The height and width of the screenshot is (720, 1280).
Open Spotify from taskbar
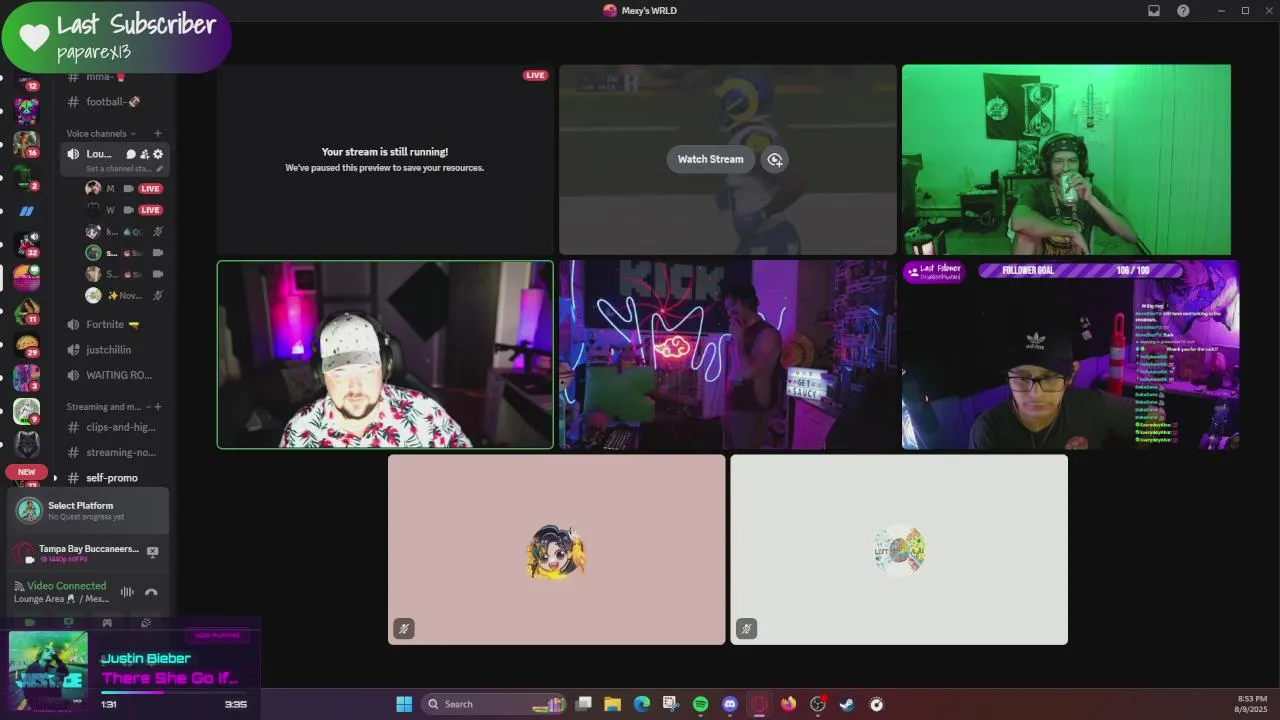(701, 704)
